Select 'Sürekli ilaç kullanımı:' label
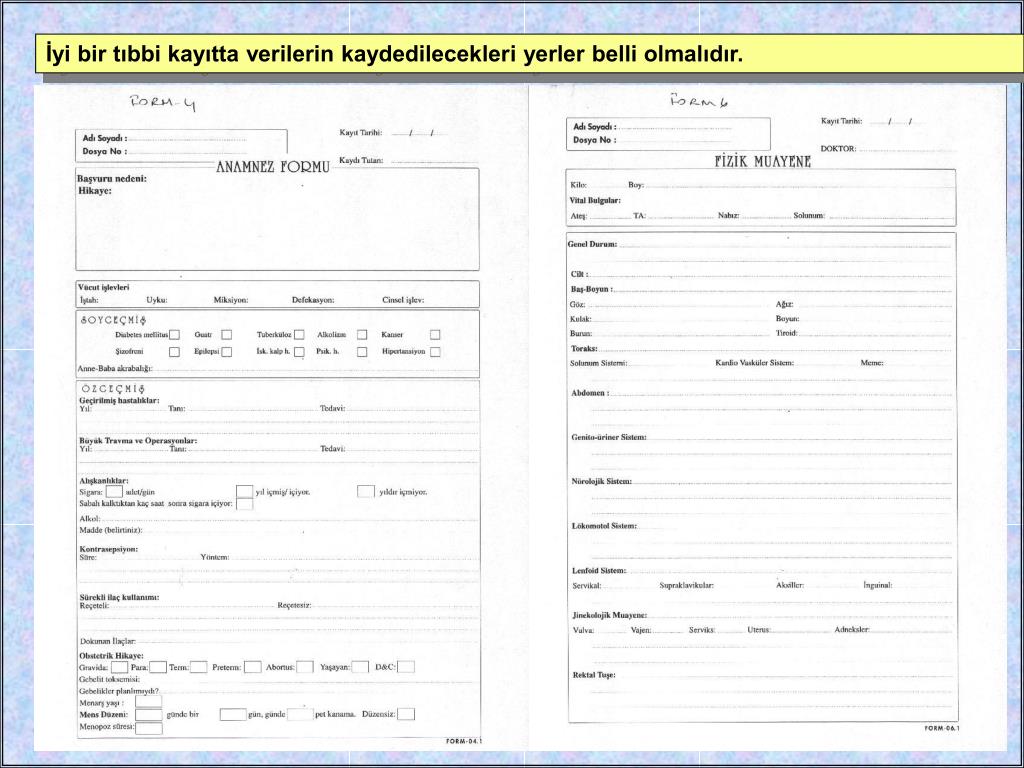 tap(120, 597)
